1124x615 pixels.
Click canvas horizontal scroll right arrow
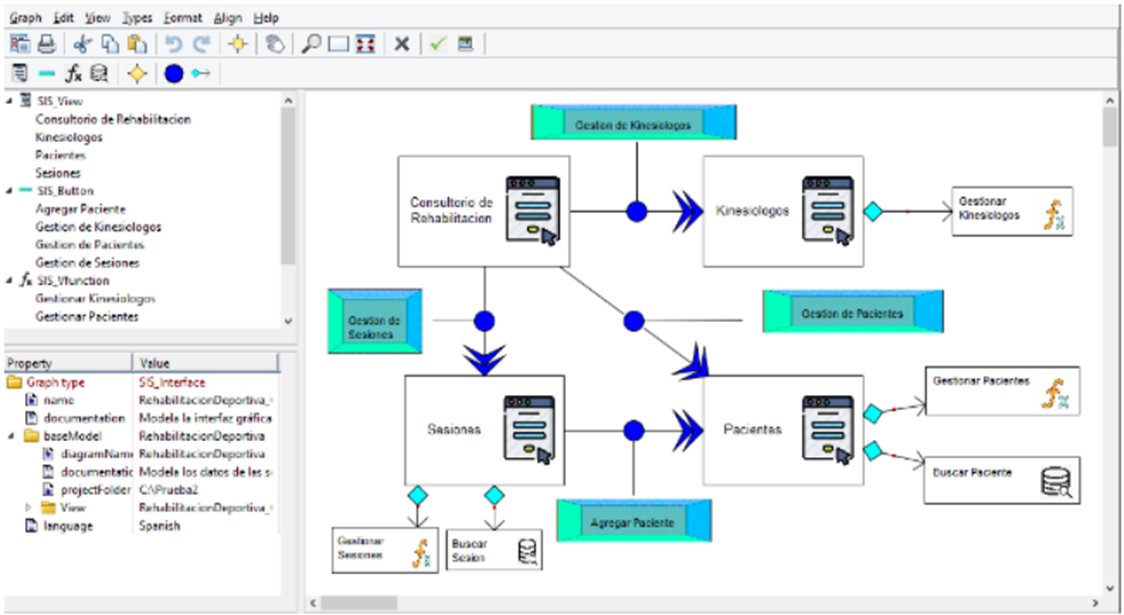point(1095,603)
